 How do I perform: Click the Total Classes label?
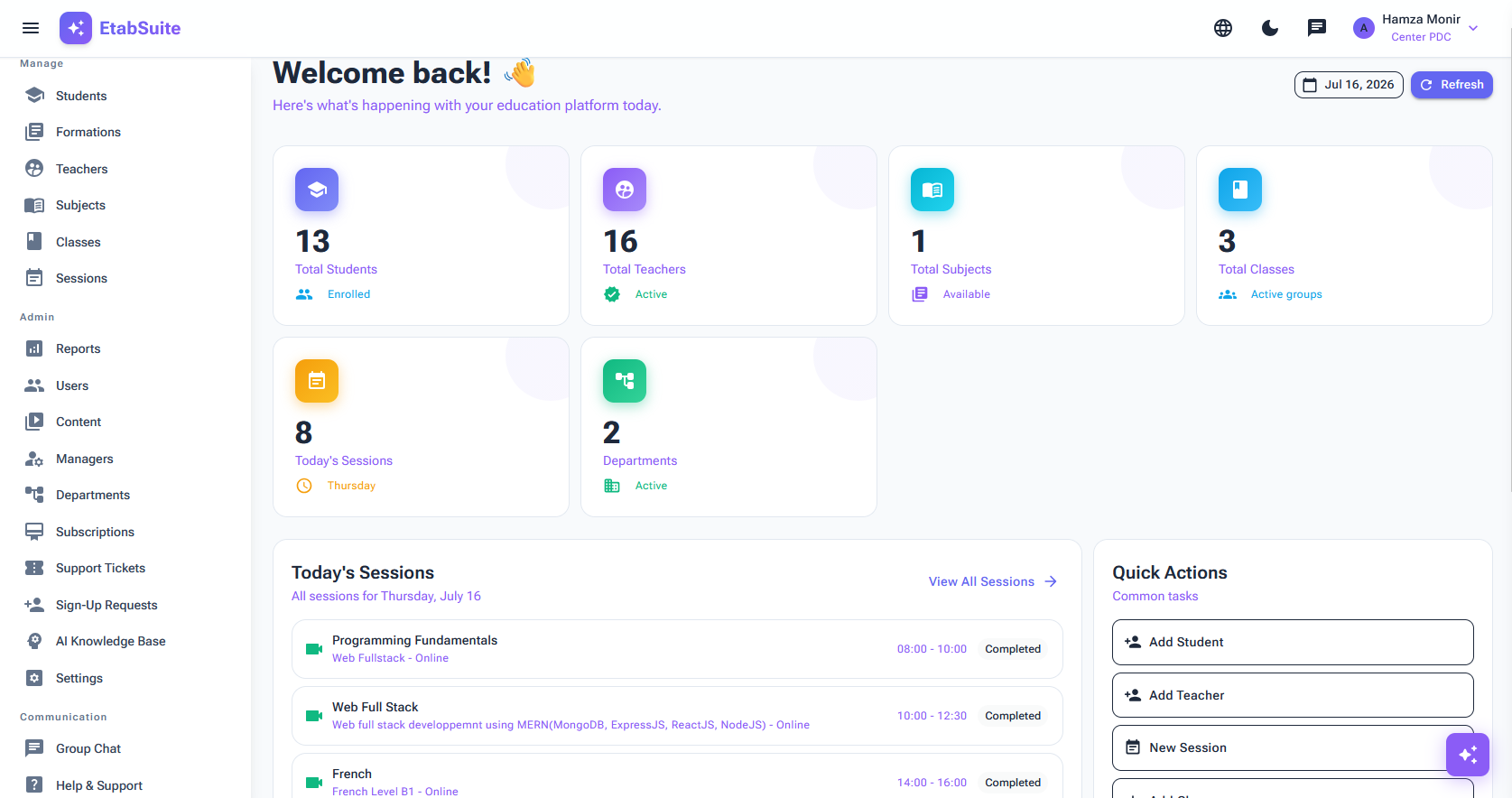[1257, 269]
